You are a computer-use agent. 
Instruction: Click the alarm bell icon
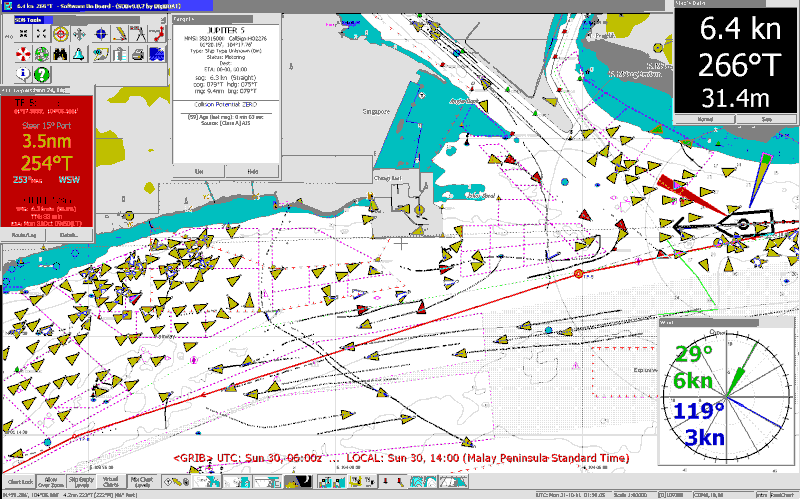coord(78,53)
